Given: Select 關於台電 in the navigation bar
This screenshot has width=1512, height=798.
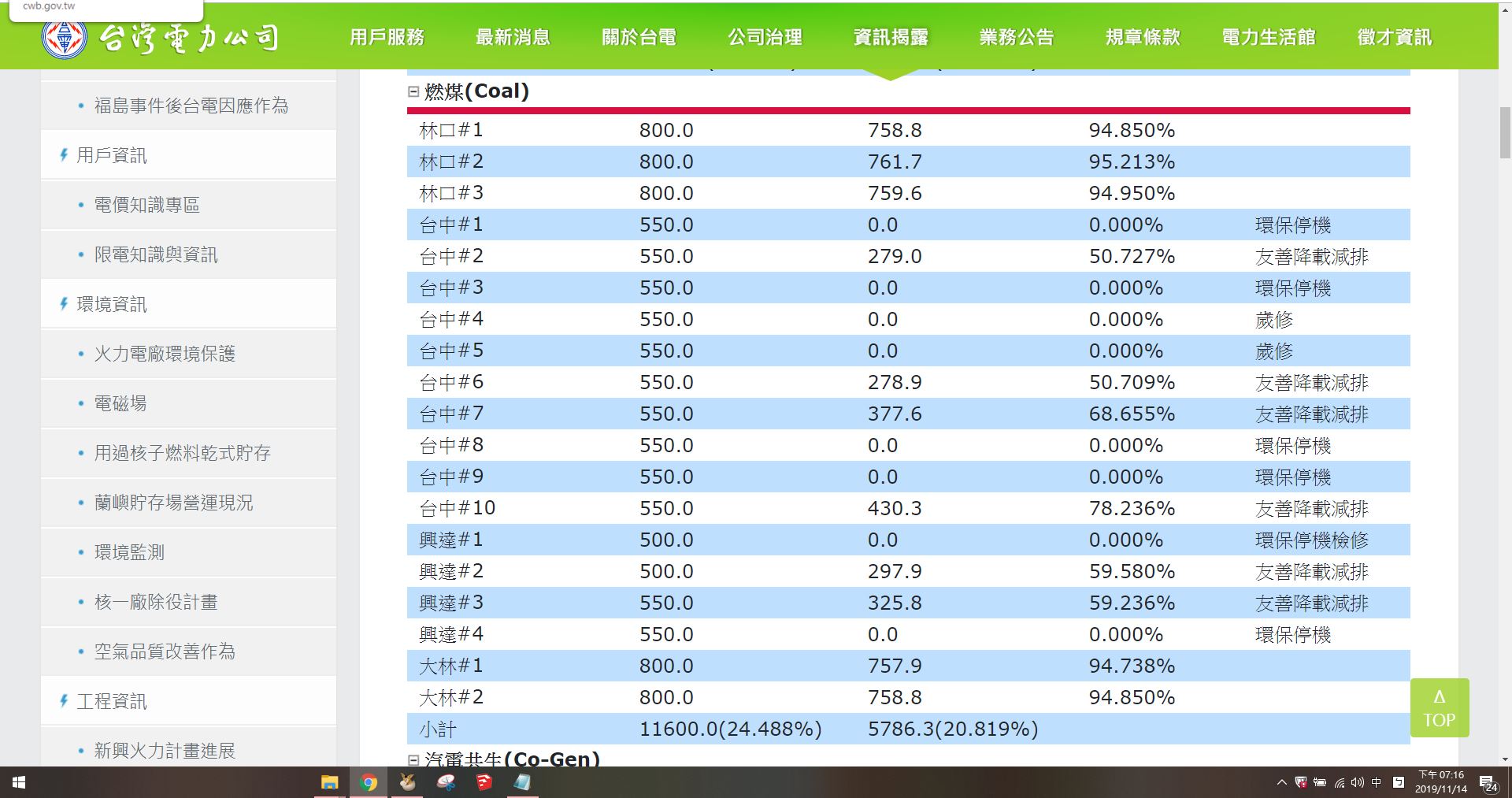Looking at the screenshot, I should tap(639, 37).
